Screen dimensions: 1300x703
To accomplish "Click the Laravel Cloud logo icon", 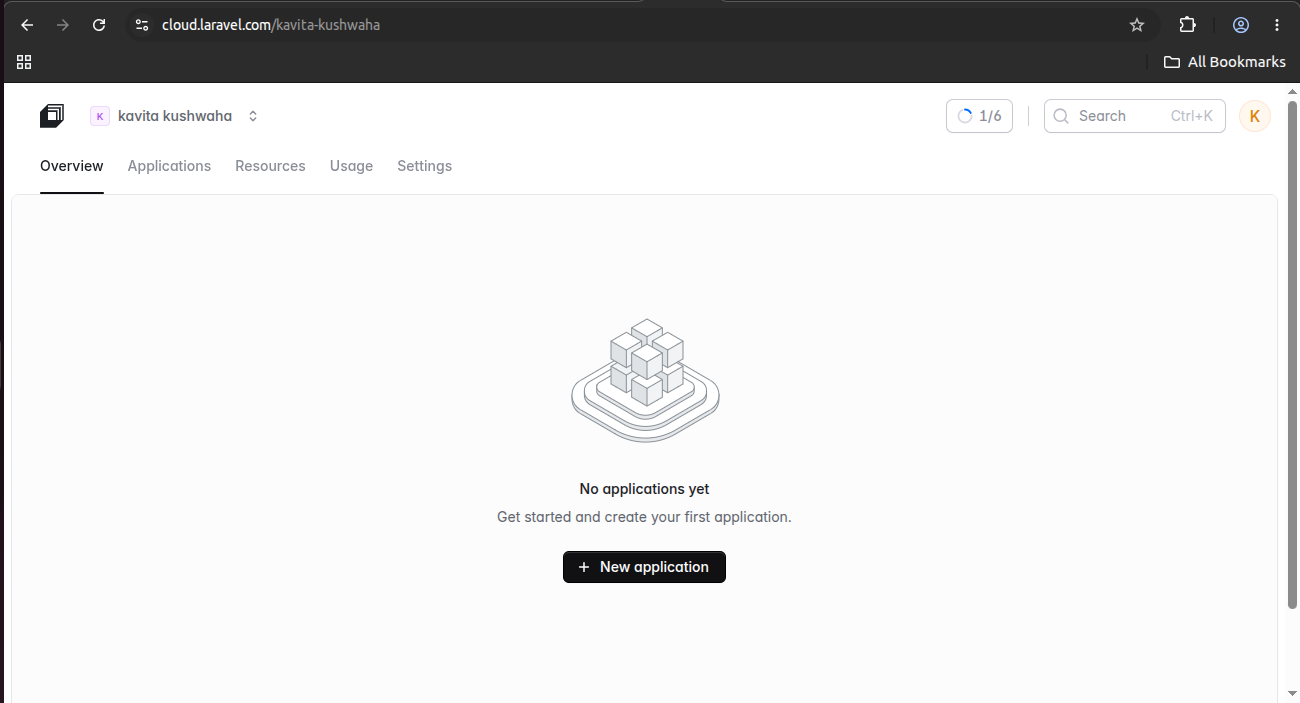I will pyautogui.click(x=52, y=116).
